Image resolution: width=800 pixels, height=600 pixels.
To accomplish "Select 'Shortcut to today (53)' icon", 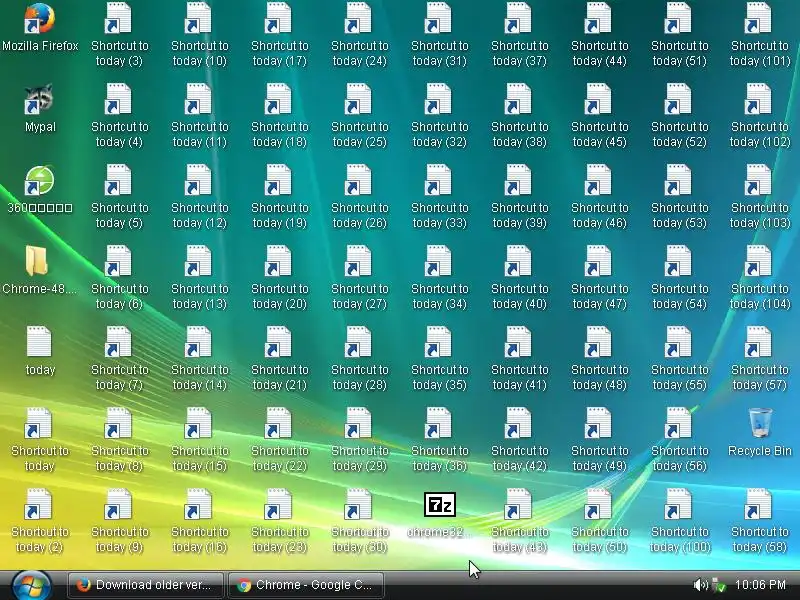I will pyautogui.click(x=680, y=197).
